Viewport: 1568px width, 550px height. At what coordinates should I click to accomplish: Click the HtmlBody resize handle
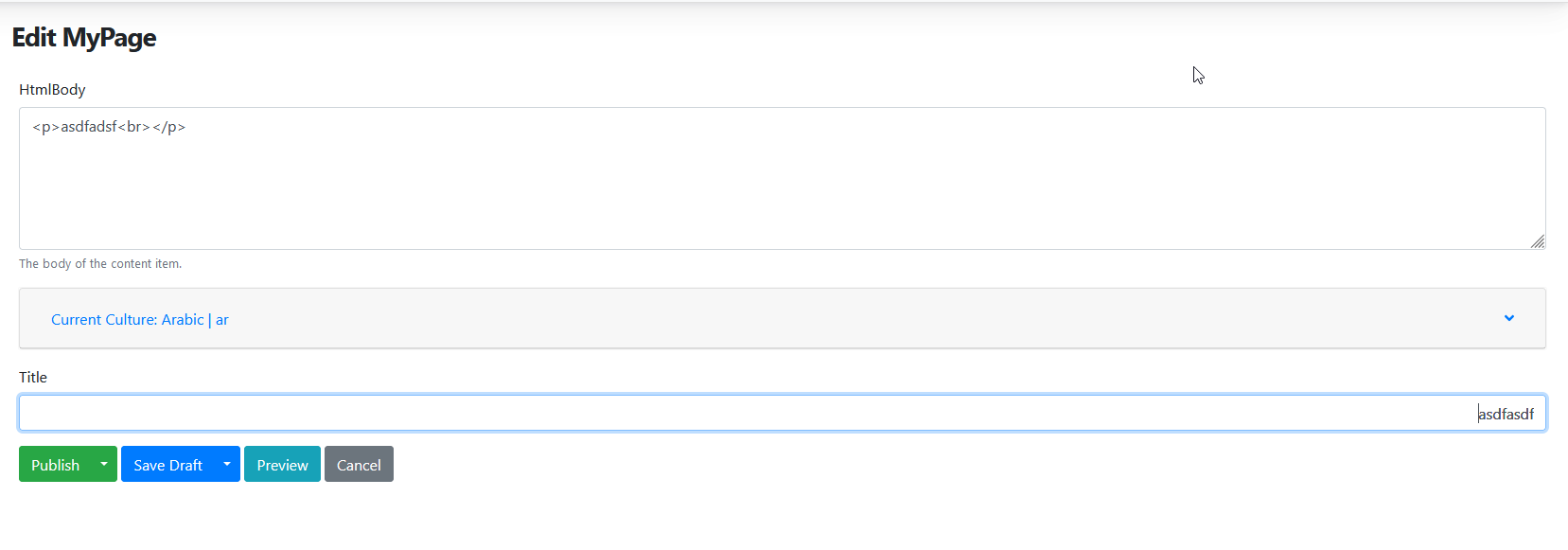pyautogui.click(x=1539, y=242)
